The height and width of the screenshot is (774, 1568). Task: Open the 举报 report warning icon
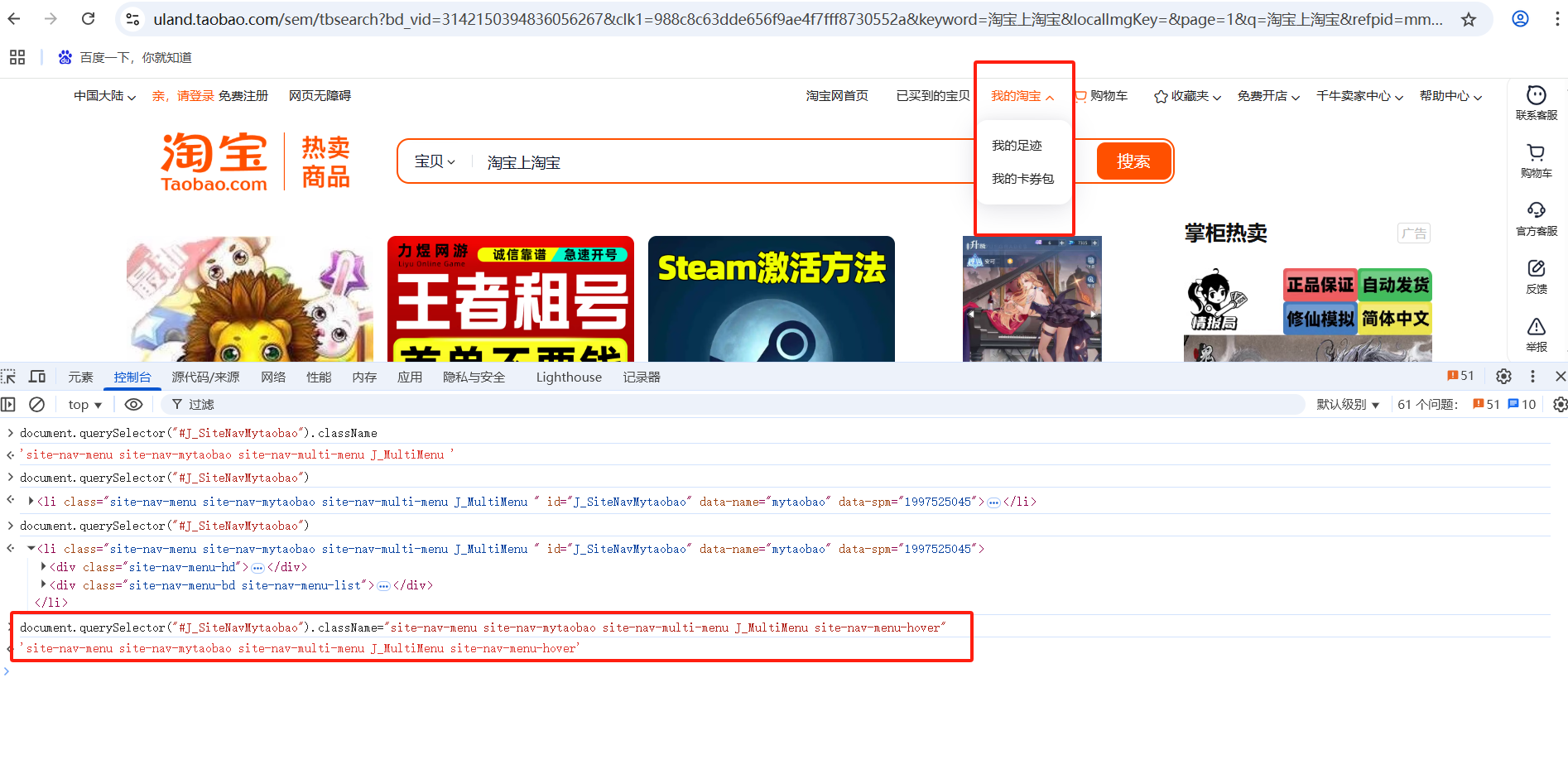pyautogui.click(x=1537, y=335)
